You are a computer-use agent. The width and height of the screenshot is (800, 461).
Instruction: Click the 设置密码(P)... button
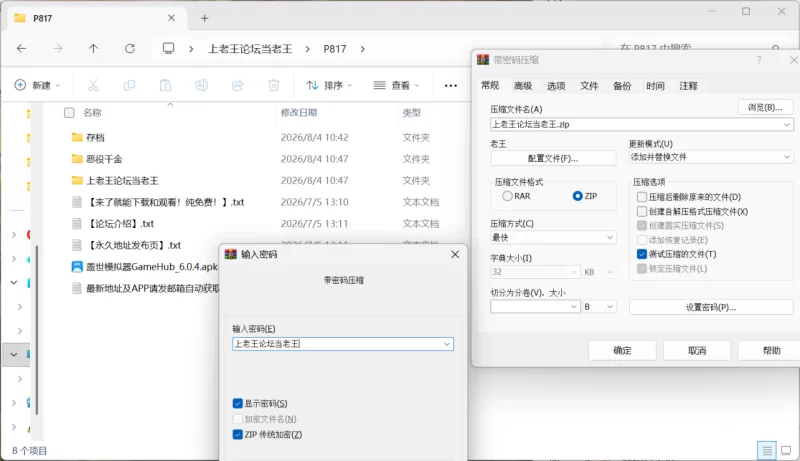pyautogui.click(x=711, y=307)
